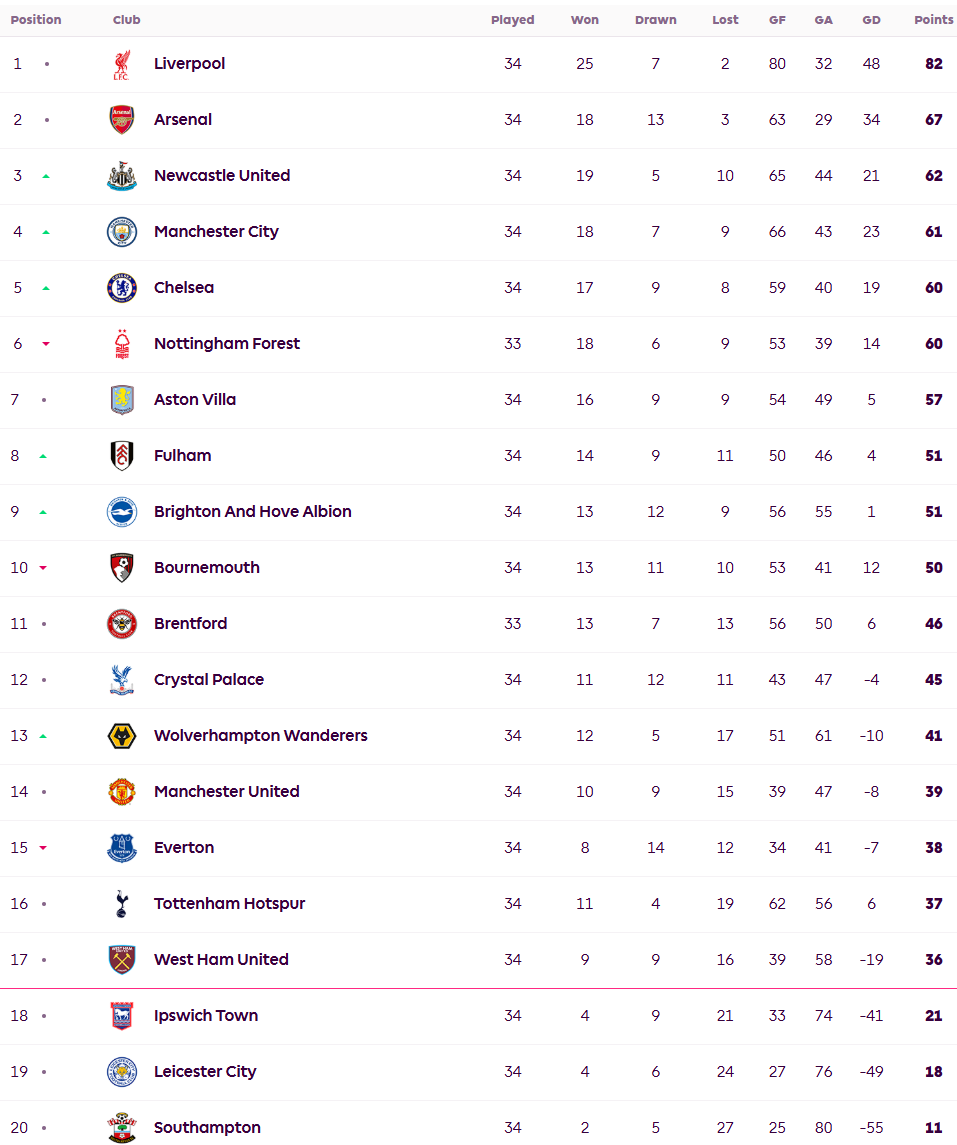Click the Arsenal club badge

coord(122,120)
